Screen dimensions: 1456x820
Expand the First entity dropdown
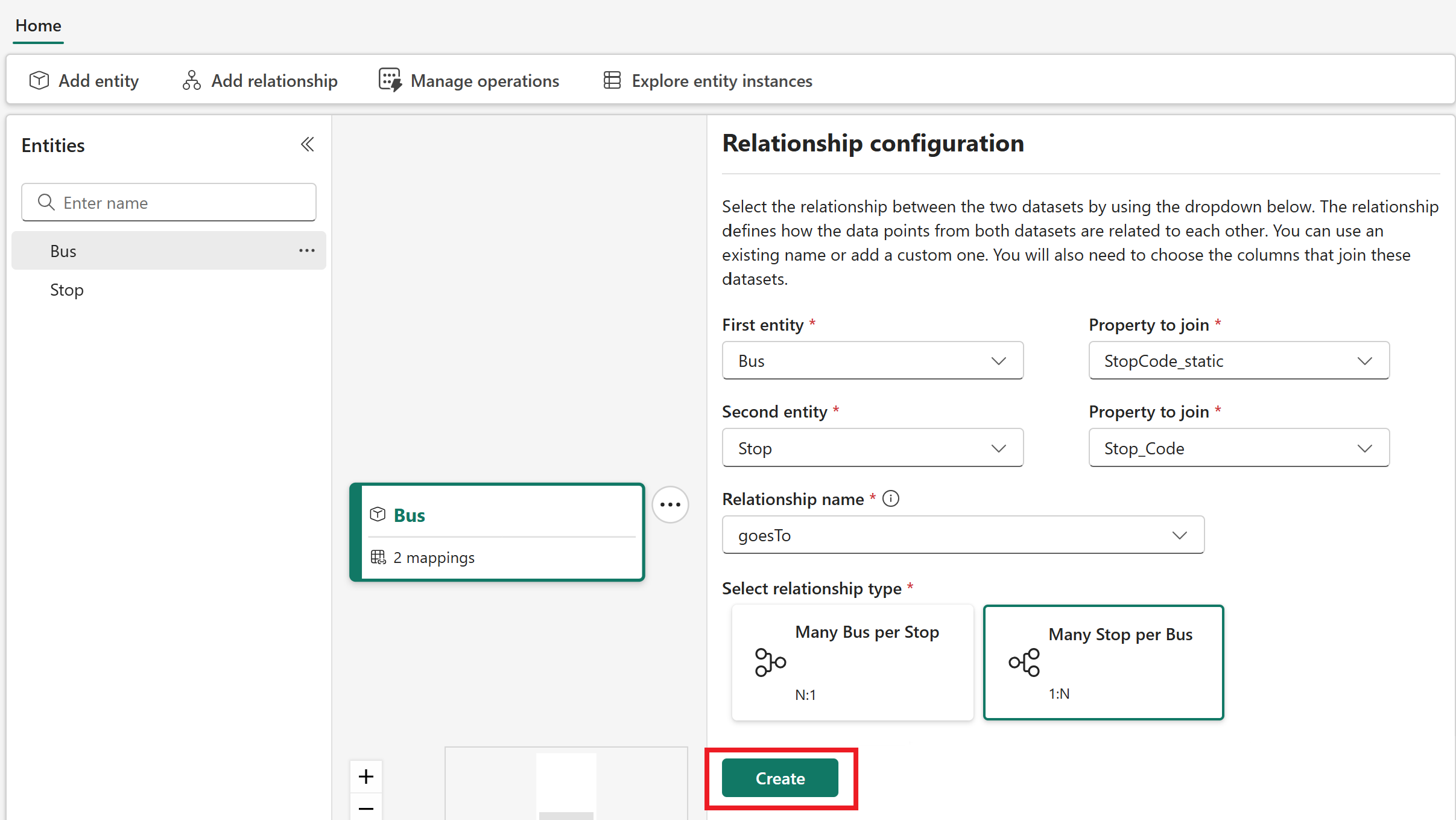[873, 361]
